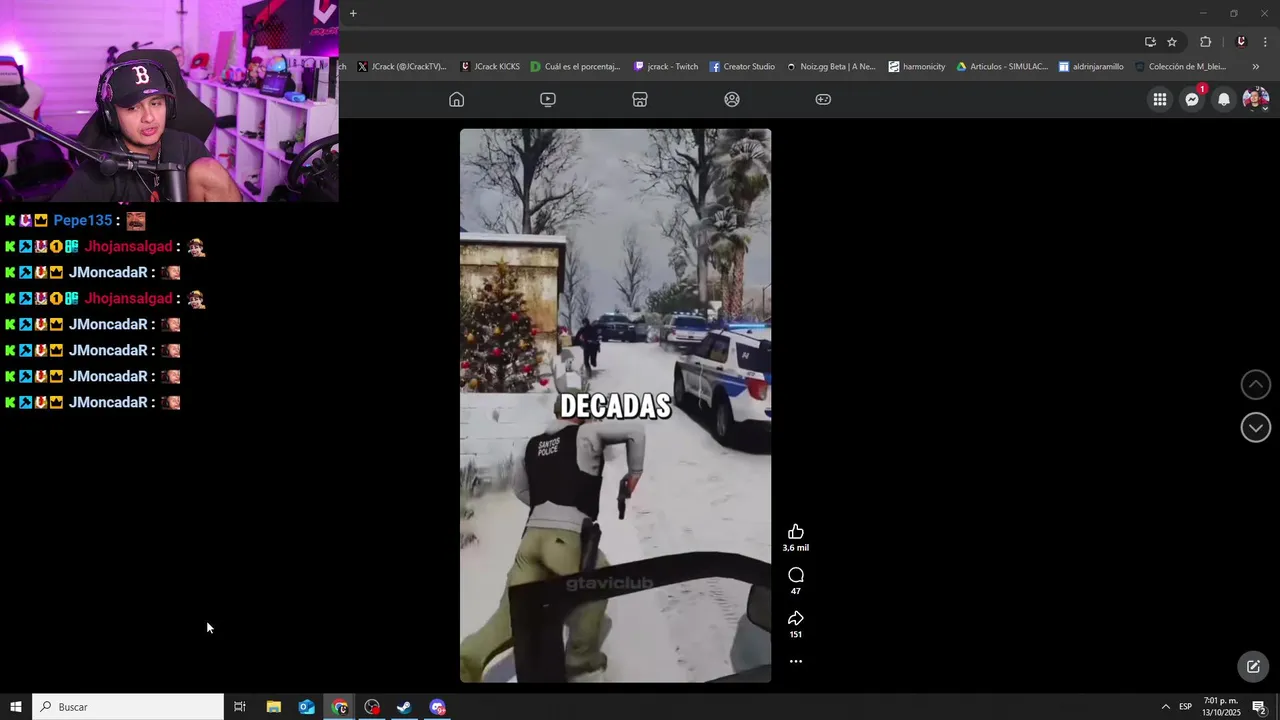Screen dimensions: 1280x720
Task: Open the Windows notification center
Action: (x=1260, y=707)
